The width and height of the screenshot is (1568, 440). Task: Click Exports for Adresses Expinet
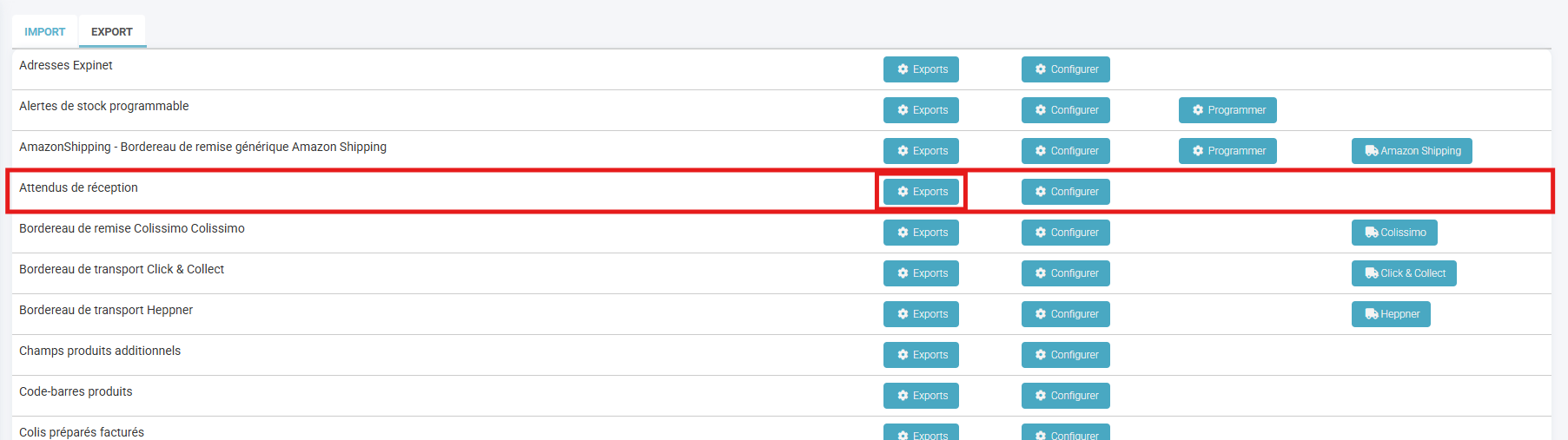[921, 69]
